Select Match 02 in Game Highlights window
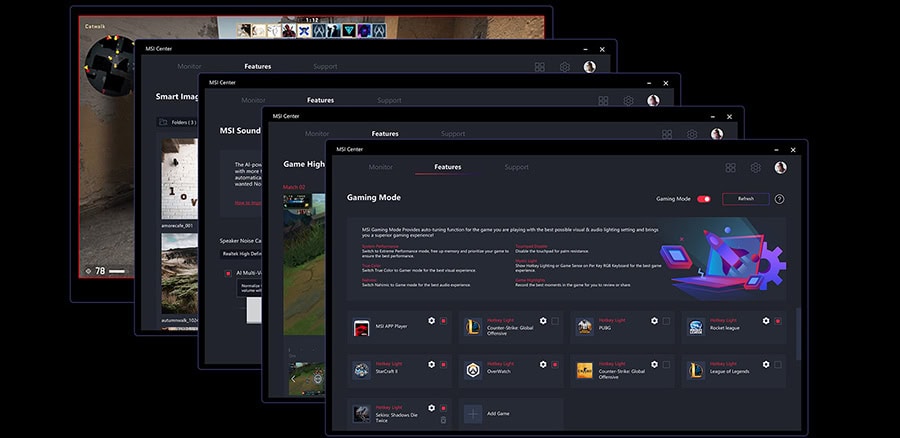 tap(294, 187)
